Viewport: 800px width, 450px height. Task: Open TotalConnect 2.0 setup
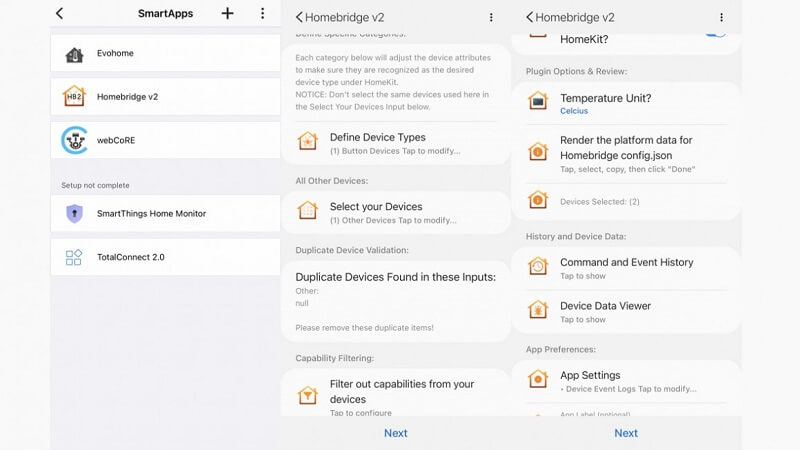pyautogui.click(x=165, y=257)
